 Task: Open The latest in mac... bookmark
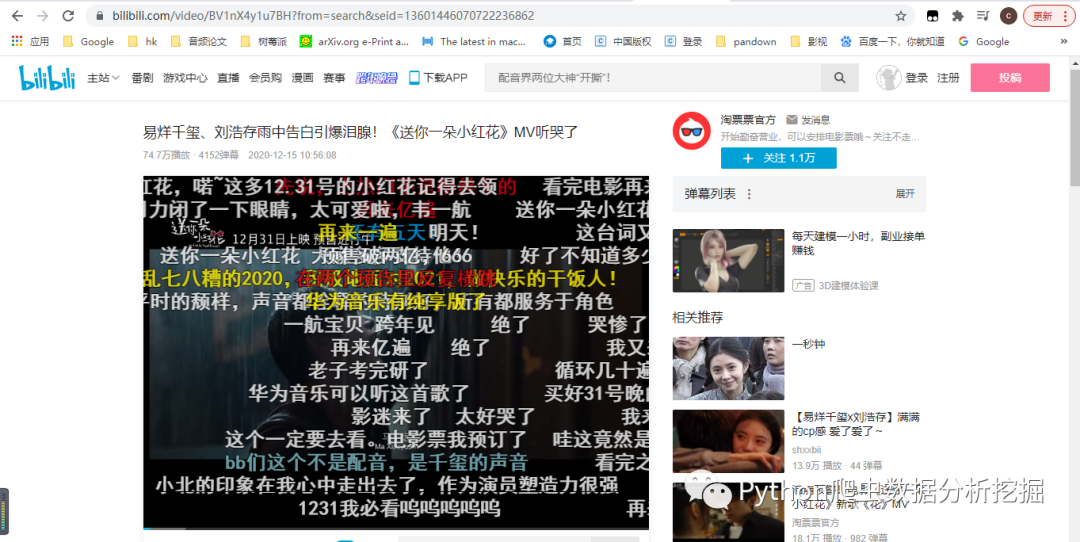474,41
